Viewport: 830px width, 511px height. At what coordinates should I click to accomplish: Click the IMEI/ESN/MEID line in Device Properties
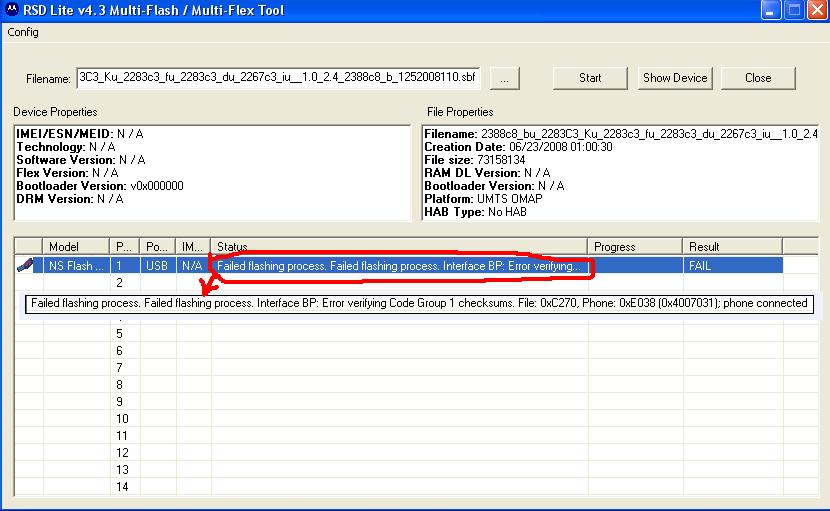coord(80,133)
